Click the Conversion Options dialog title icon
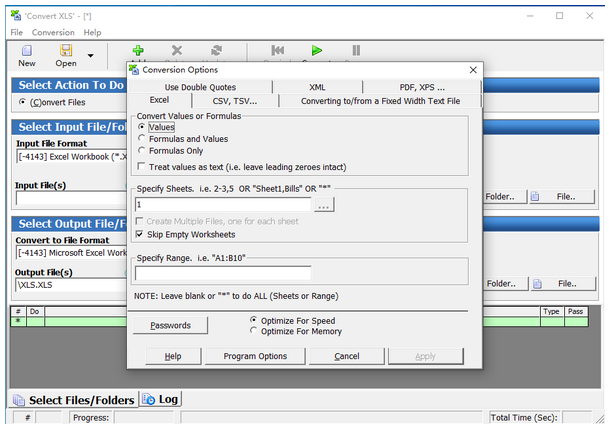This screenshot has width=609, height=428. click(x=134, y=70)
